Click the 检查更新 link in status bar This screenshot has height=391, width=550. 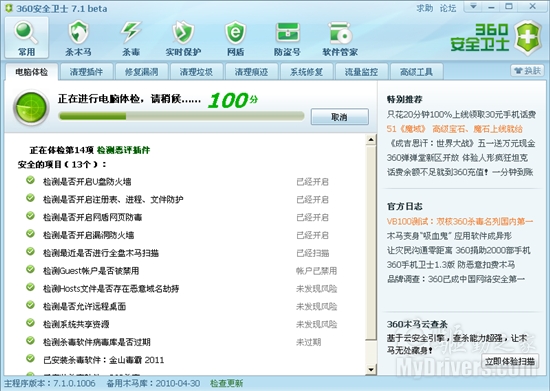tap(226, 383)
